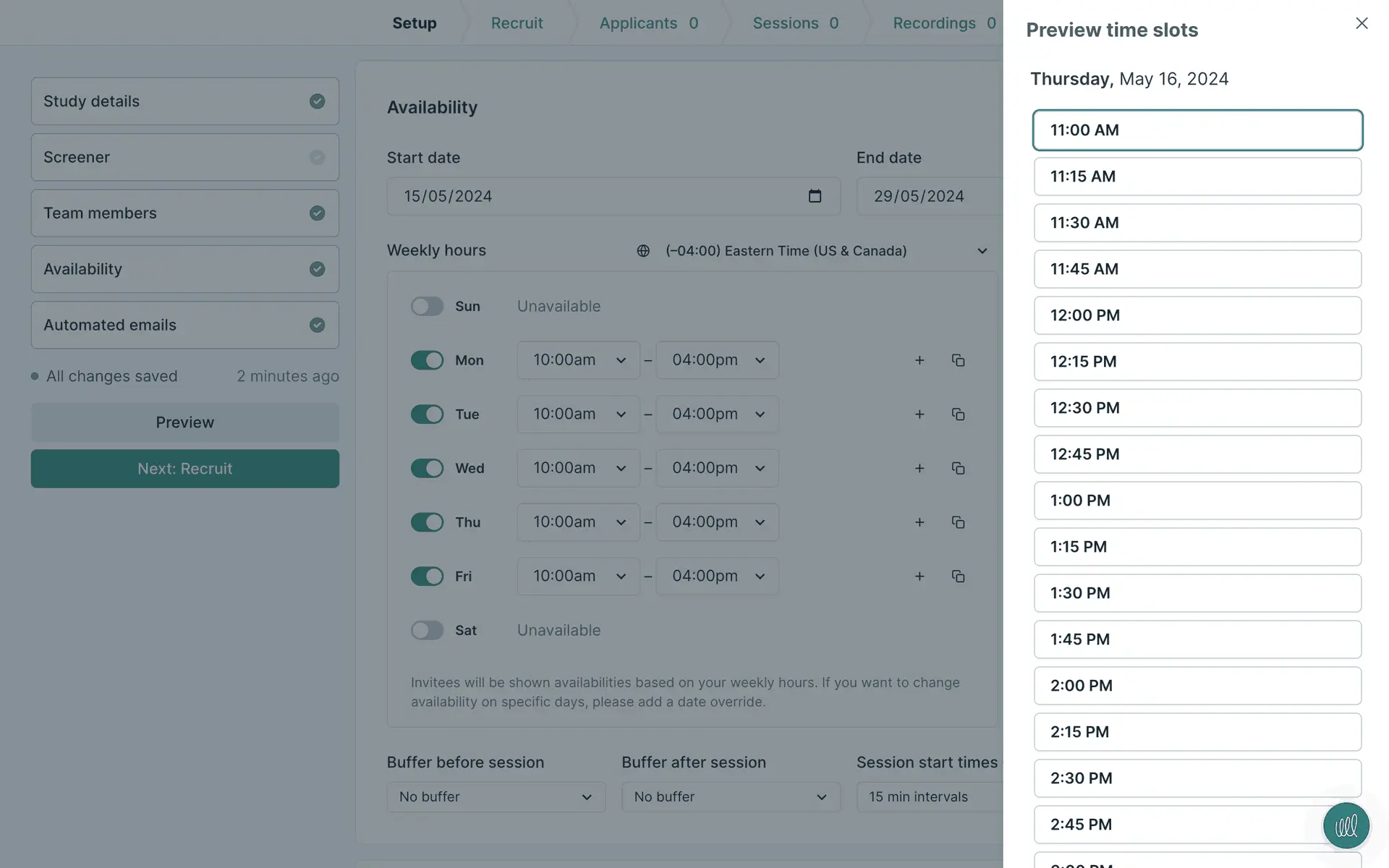Go to the Applicants tab

[x=648, y=23]
